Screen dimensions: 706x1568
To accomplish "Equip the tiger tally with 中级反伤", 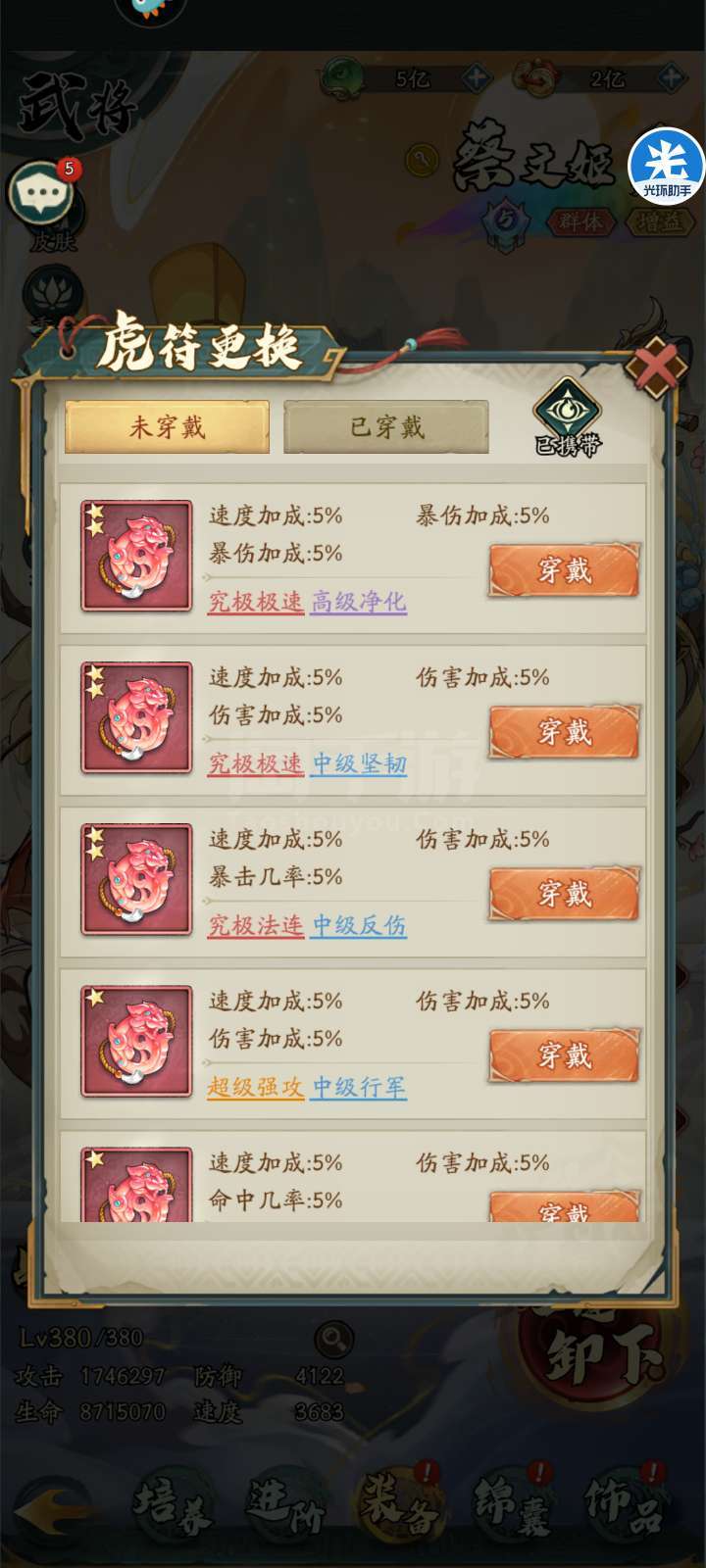I will 564,894.
